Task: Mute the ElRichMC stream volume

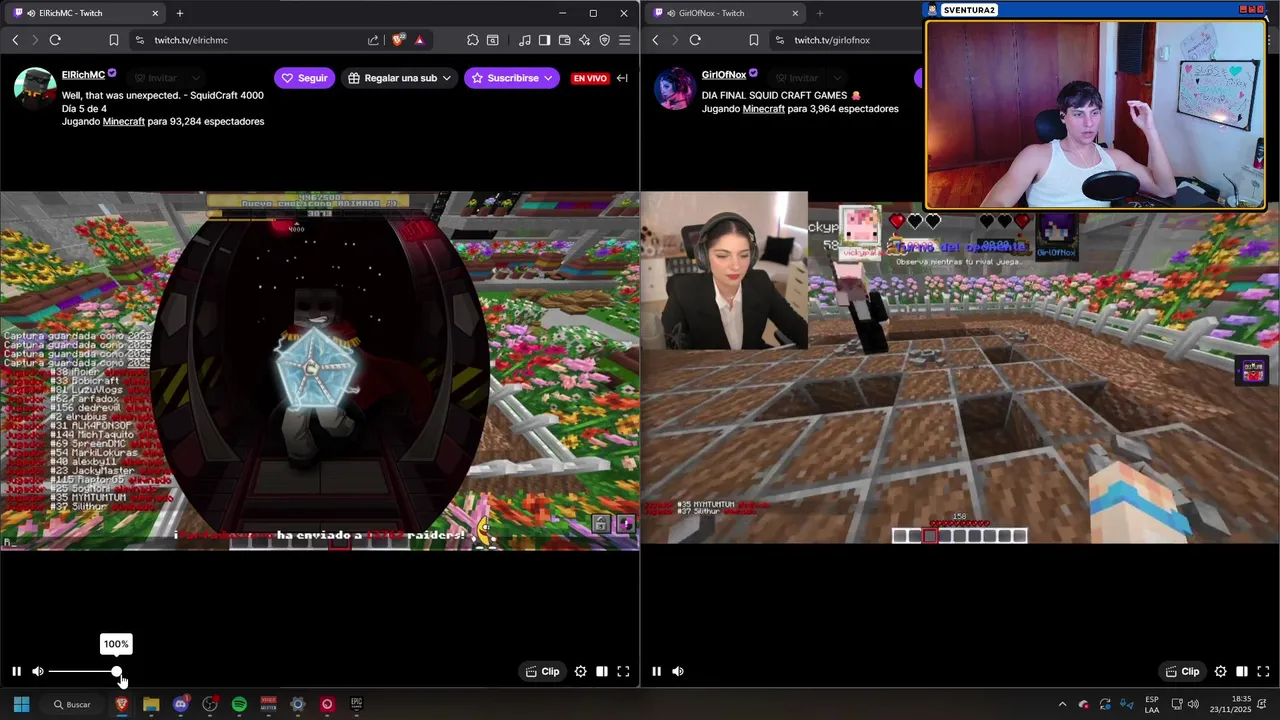Action: pos(38,672)
